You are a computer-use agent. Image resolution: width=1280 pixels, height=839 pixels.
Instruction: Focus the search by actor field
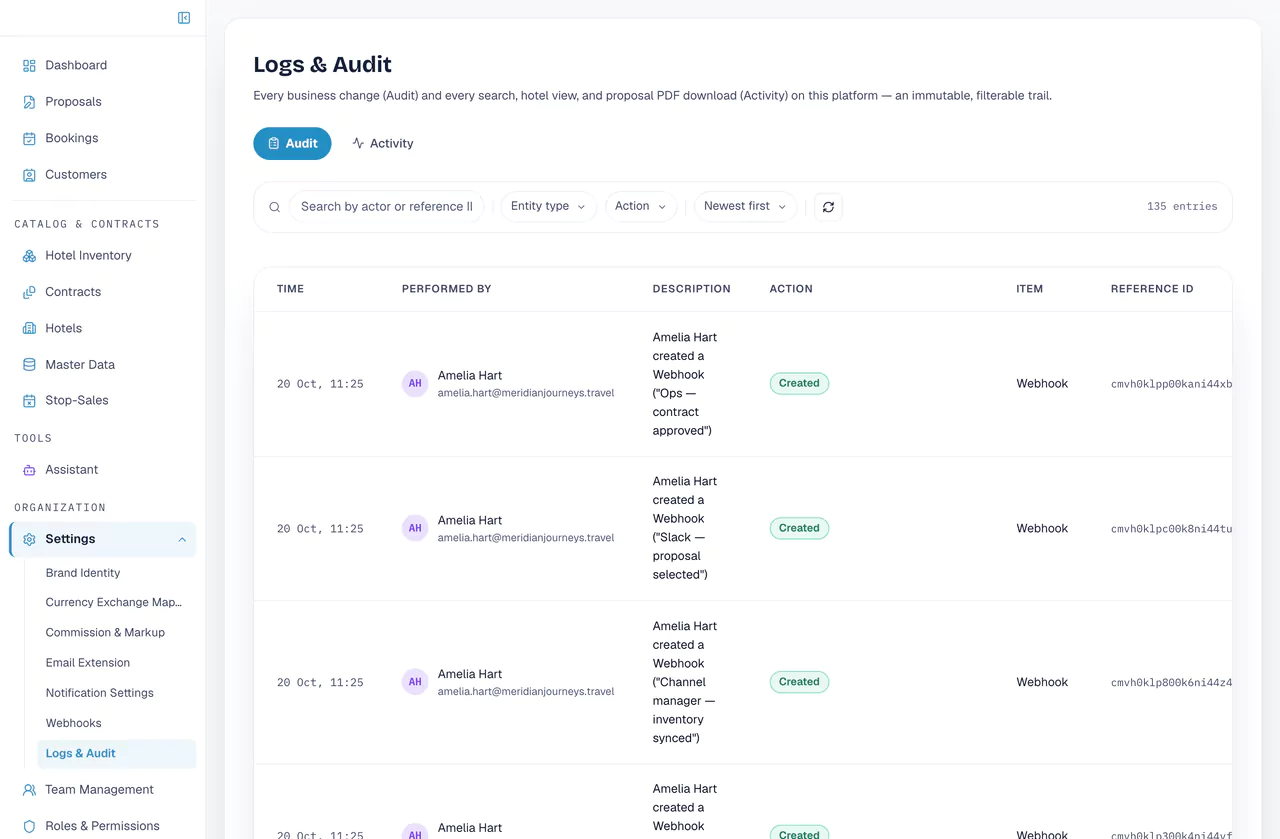point(387,207)
